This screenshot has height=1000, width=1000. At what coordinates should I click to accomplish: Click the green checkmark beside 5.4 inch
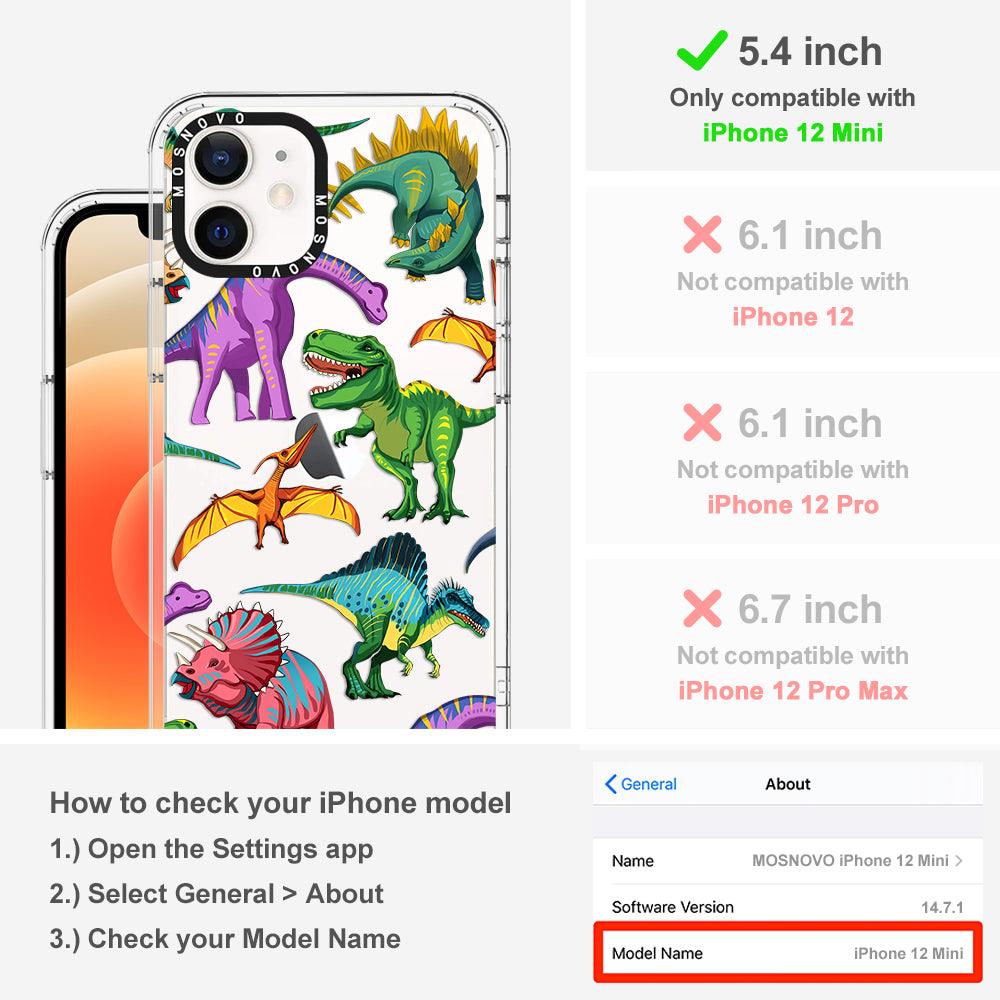[x=702, y=50]
